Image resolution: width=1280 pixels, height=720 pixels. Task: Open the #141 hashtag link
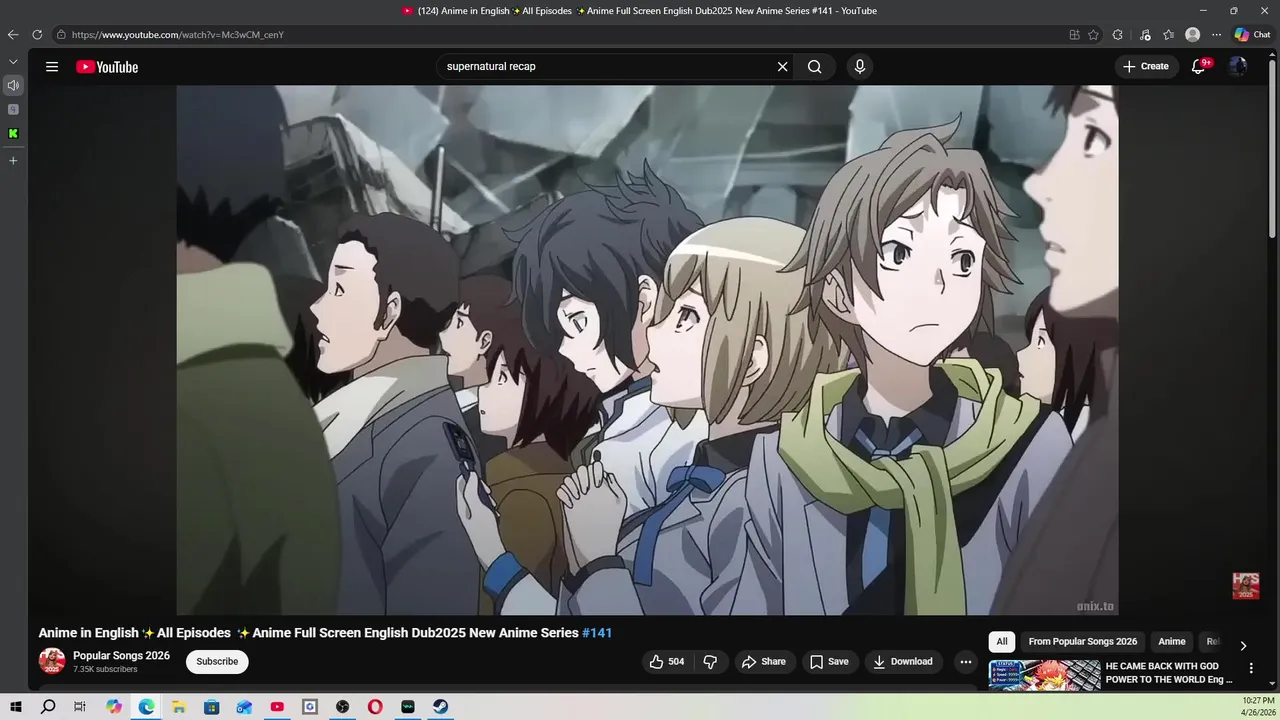tap(597, 633)
